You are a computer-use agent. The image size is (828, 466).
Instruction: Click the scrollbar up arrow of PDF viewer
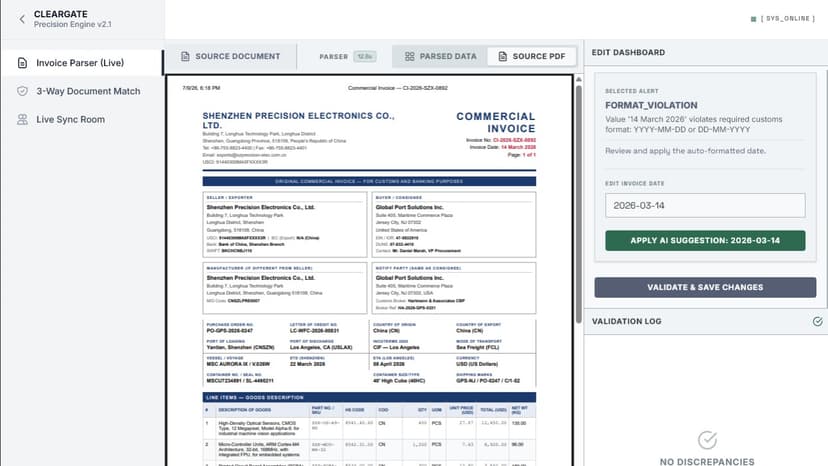(579, 79)
